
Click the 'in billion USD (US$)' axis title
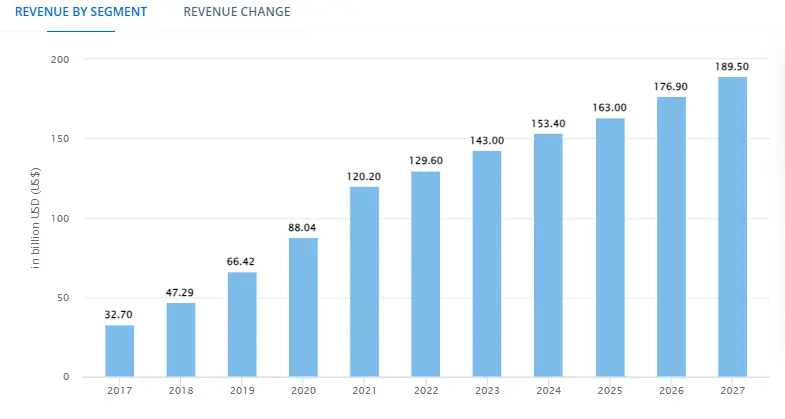coord(35,218)
